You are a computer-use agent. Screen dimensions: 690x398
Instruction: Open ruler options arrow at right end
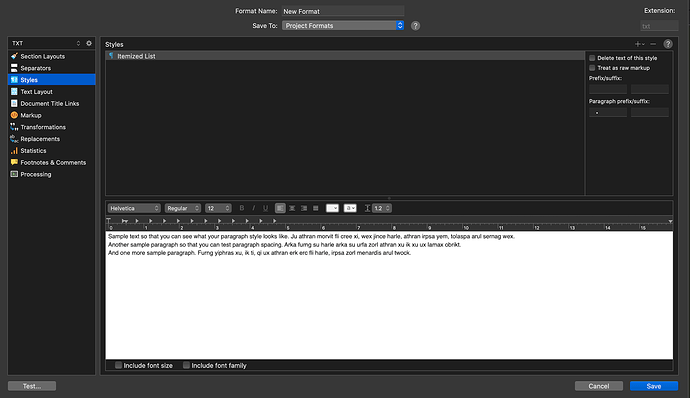coord(670,221)
